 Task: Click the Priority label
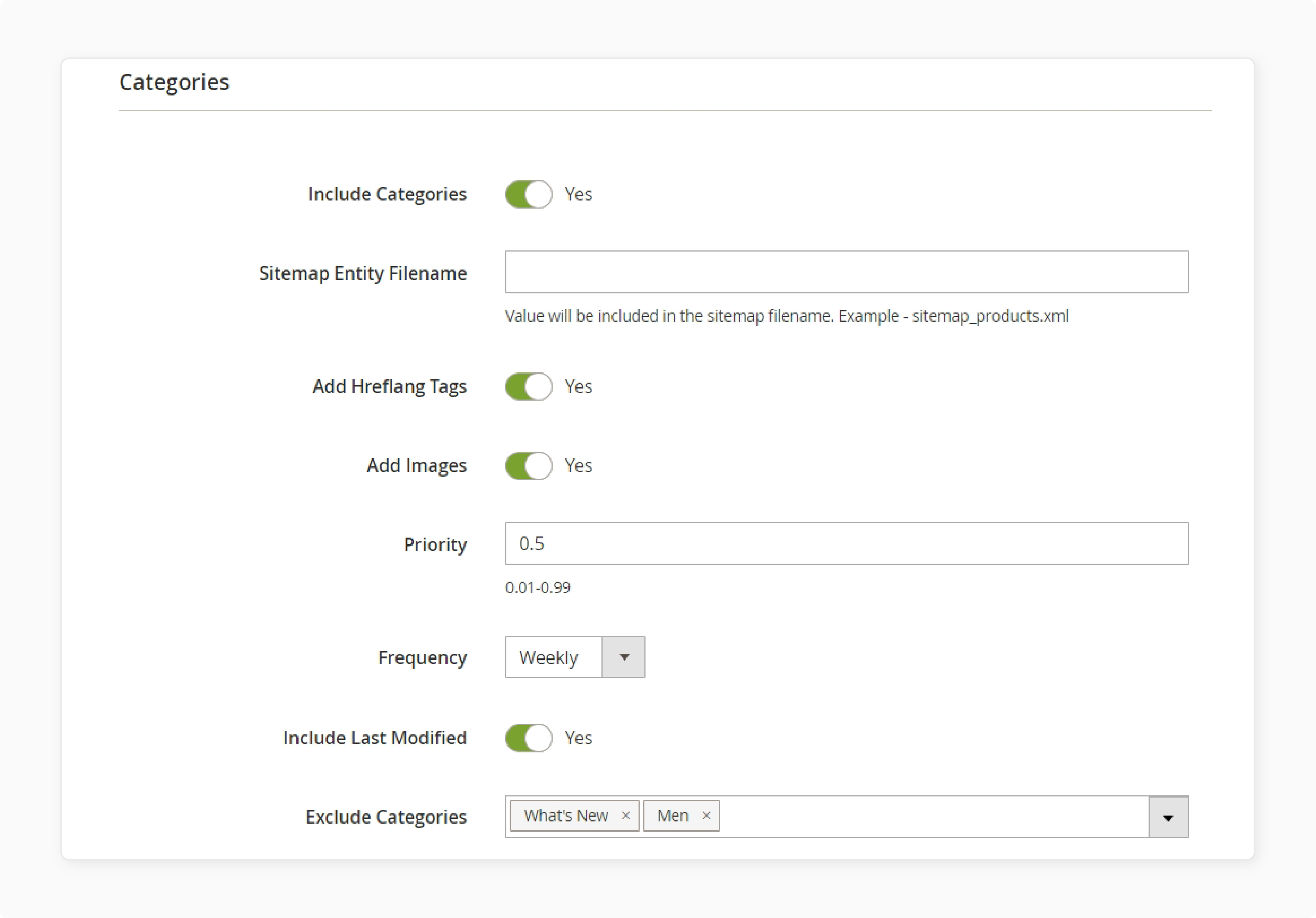(435, 545)
